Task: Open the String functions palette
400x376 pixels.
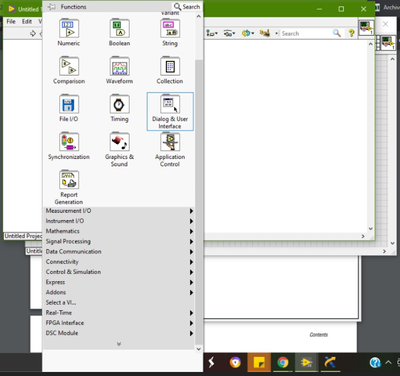Action: point(170,33)
